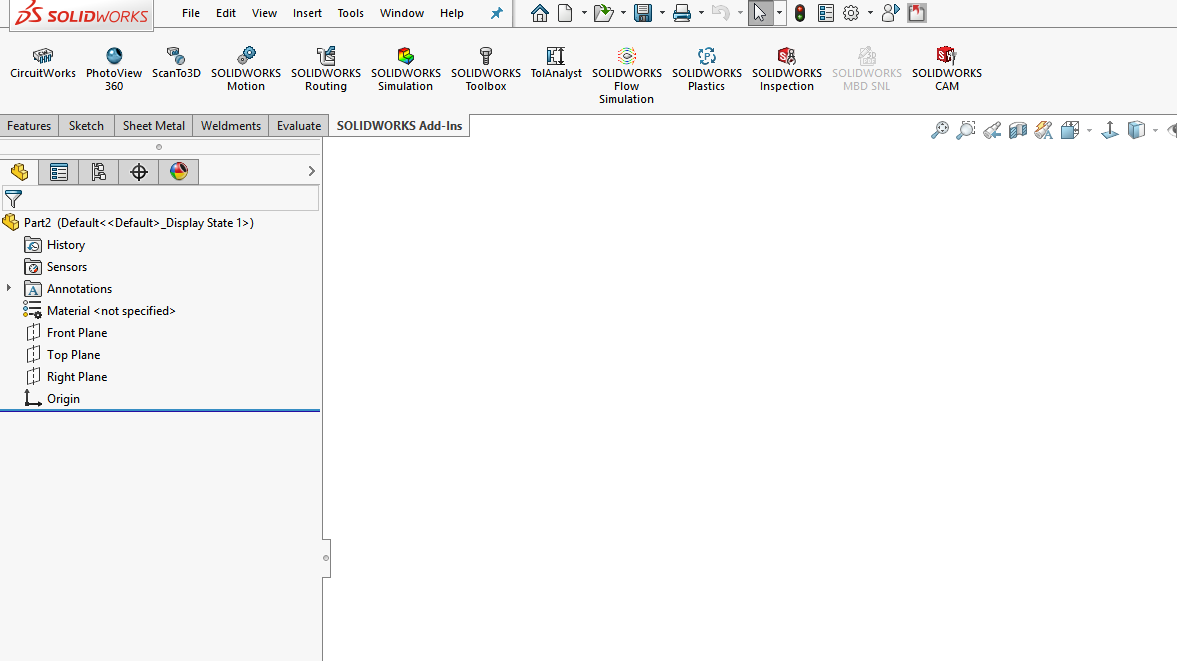Switch to the ConfigurationManager tab
The image size is (1177, 661).
98,172
